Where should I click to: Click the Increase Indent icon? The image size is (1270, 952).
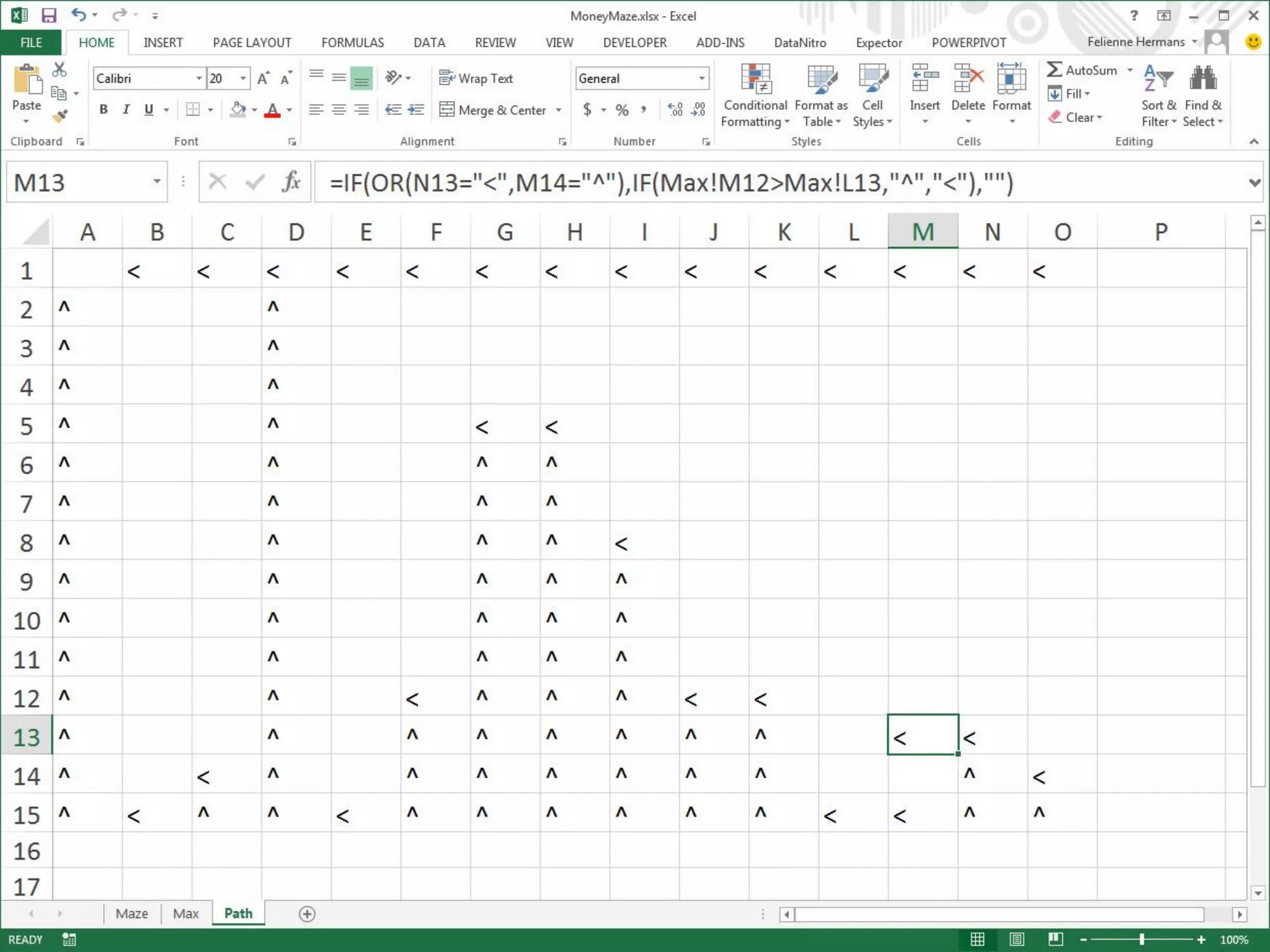tap(415, 110)
